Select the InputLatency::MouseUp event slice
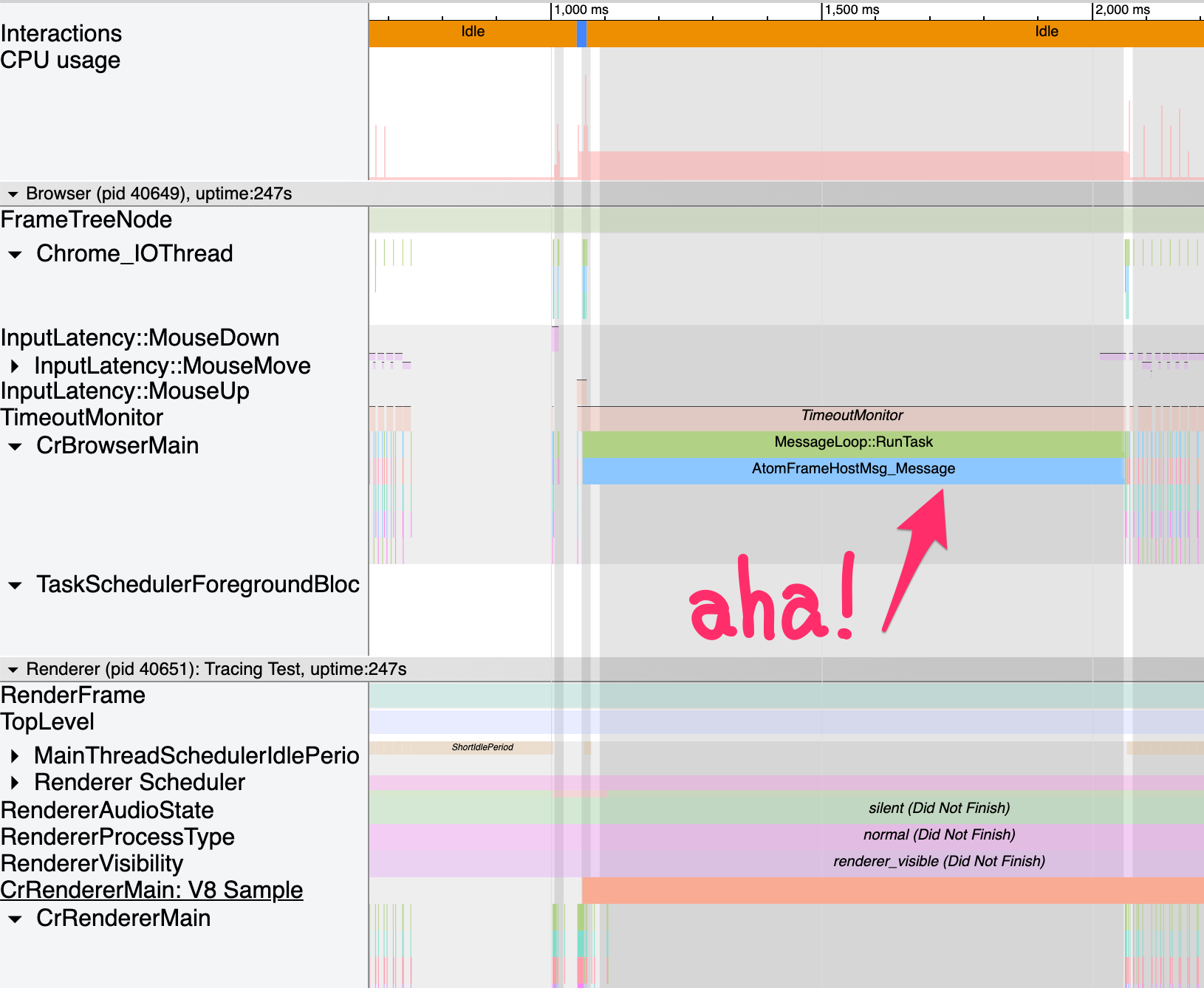 pyautogui.click(x=582, y=392)
